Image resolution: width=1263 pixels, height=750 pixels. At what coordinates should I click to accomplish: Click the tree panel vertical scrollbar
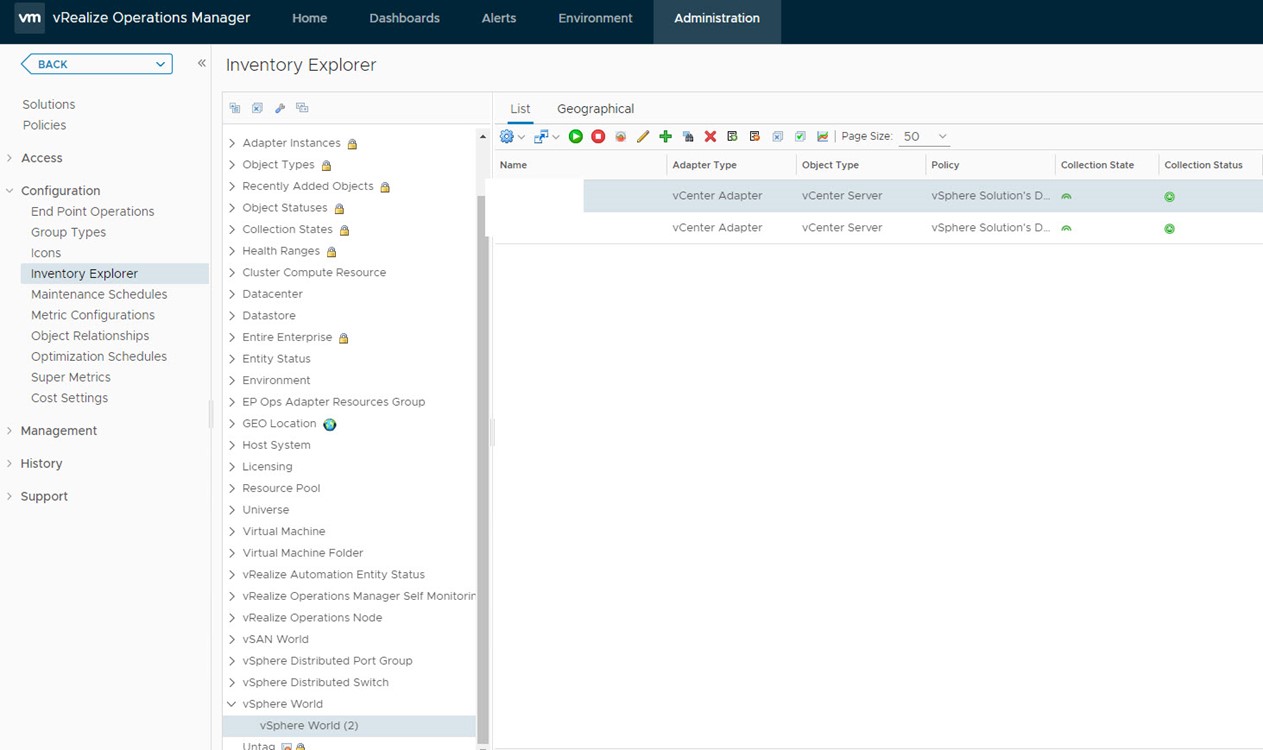483,470
